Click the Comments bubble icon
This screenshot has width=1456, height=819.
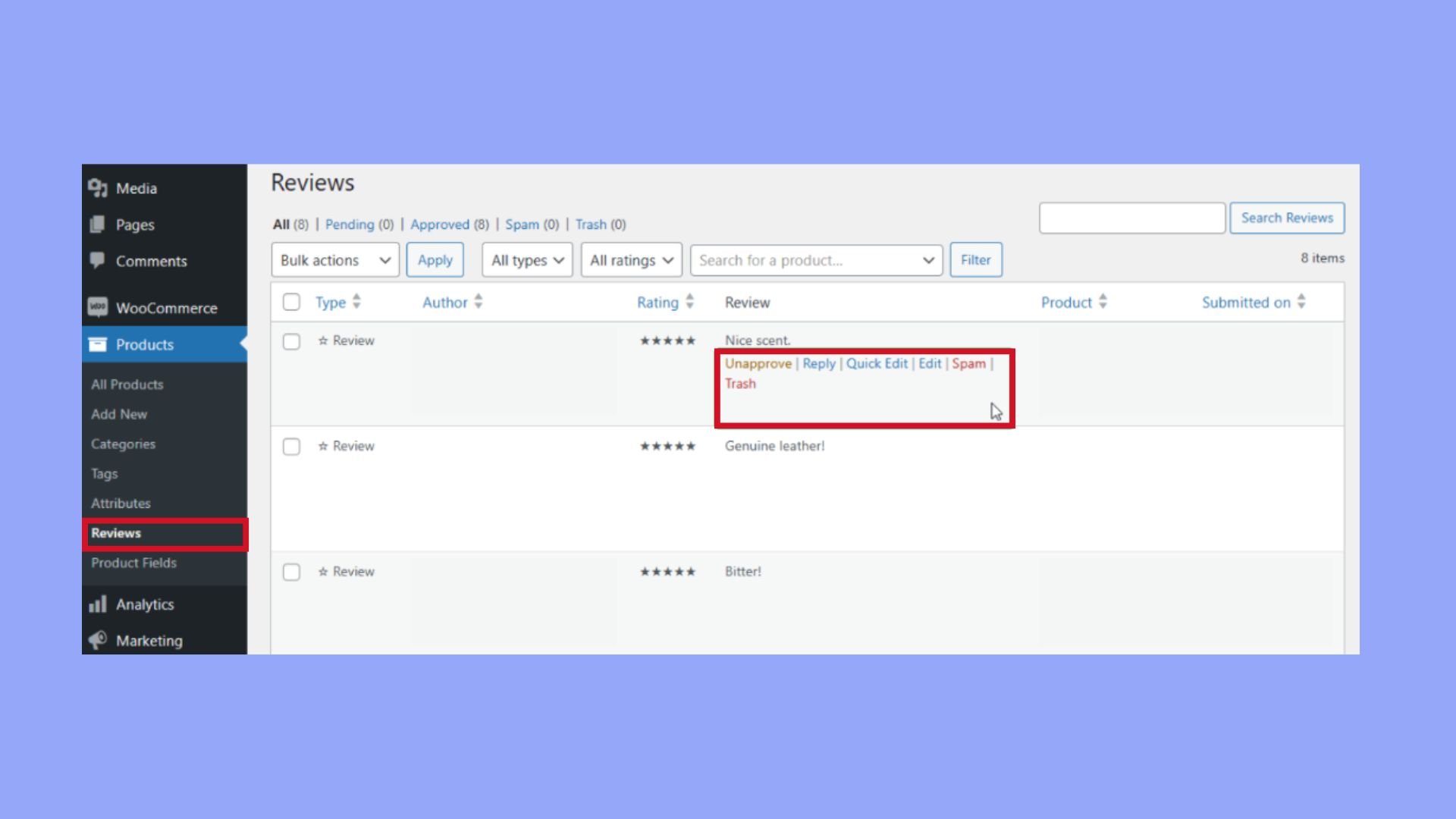(97, 260)
